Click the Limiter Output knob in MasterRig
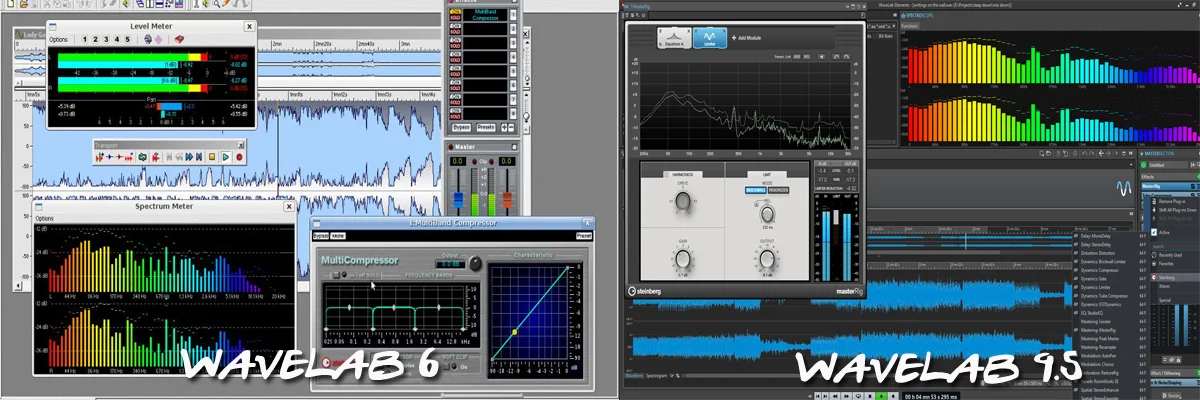 (766, 261)
